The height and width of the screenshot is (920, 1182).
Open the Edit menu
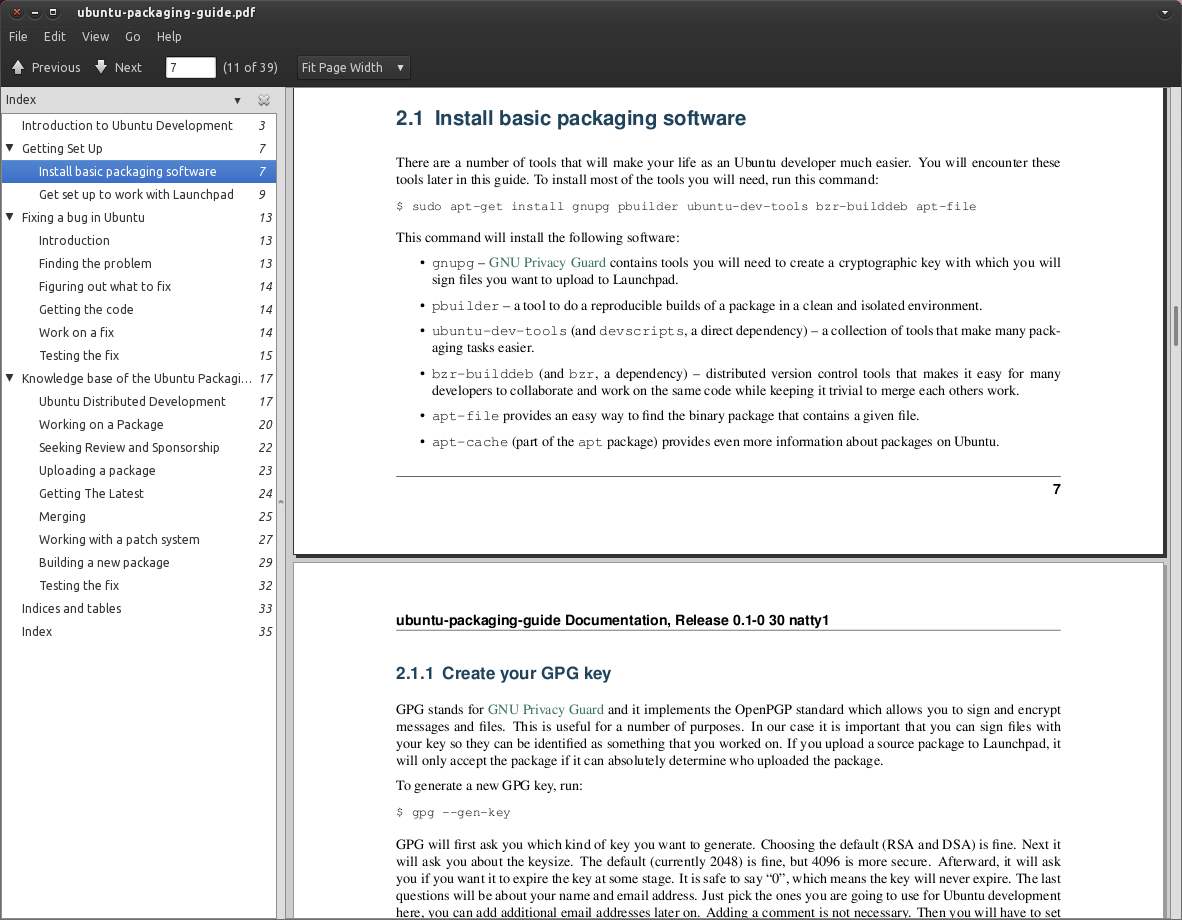click(x=54, y=36)
